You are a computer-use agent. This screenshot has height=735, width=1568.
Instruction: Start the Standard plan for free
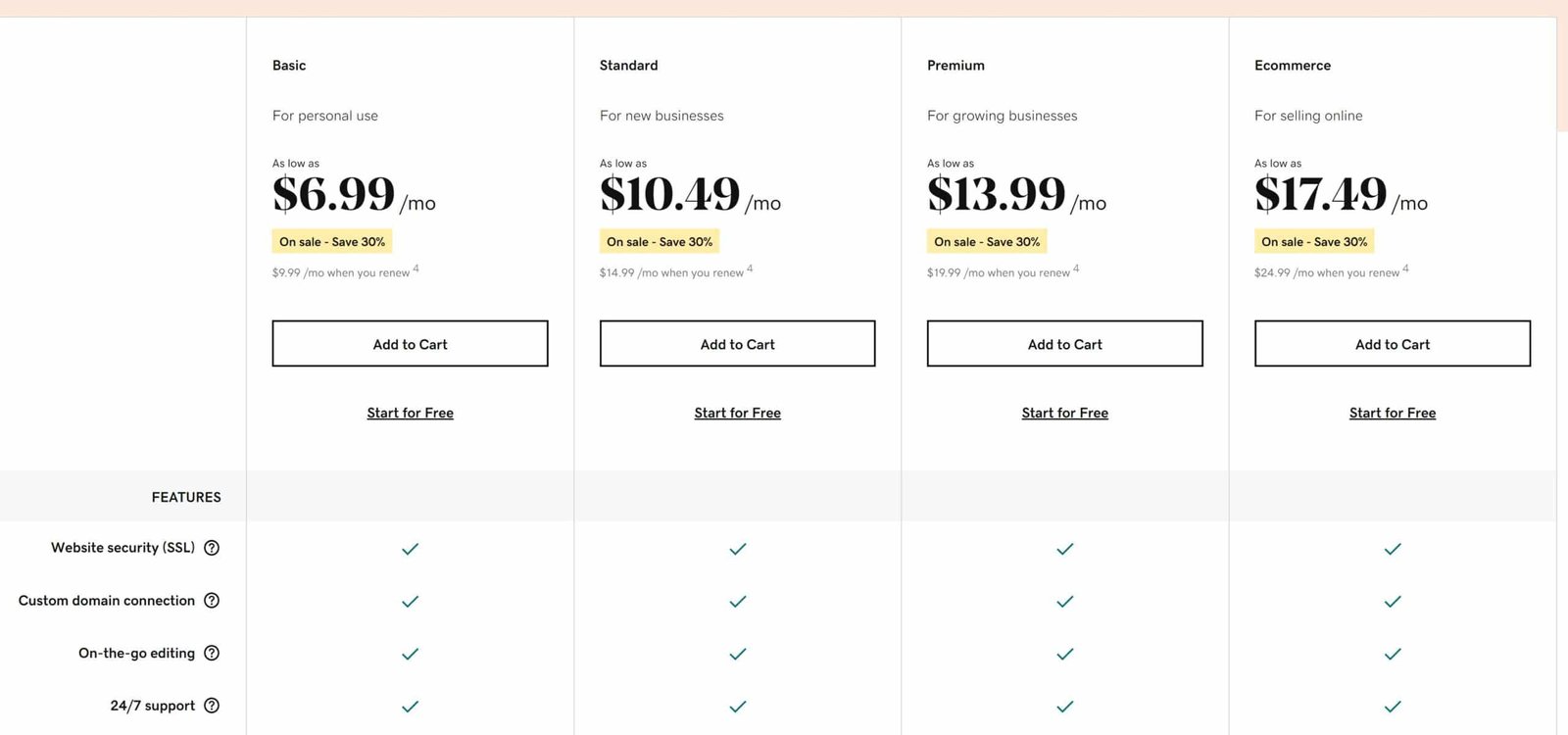[x=738, y=414]
